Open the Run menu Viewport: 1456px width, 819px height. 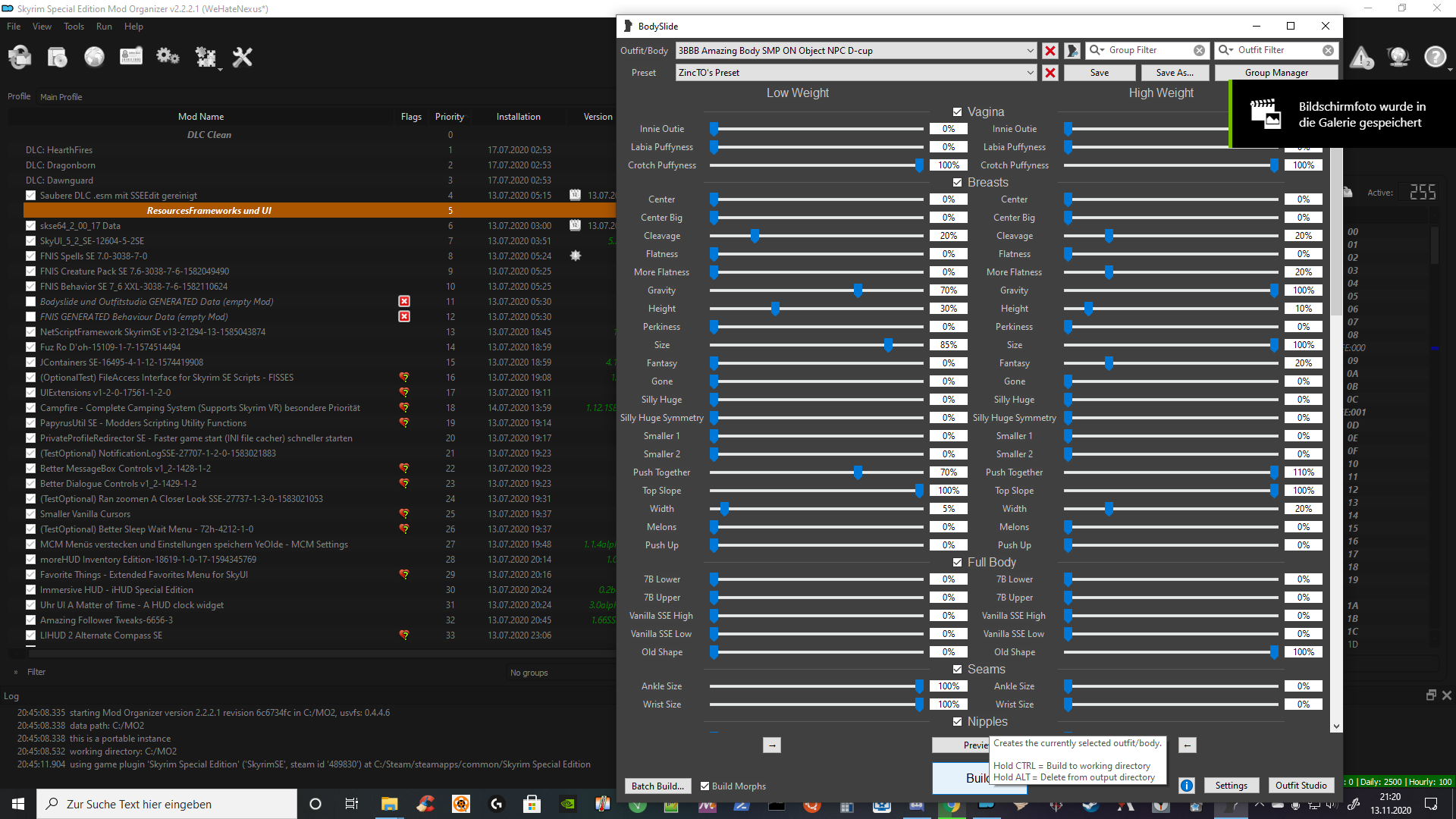(104, 27)
